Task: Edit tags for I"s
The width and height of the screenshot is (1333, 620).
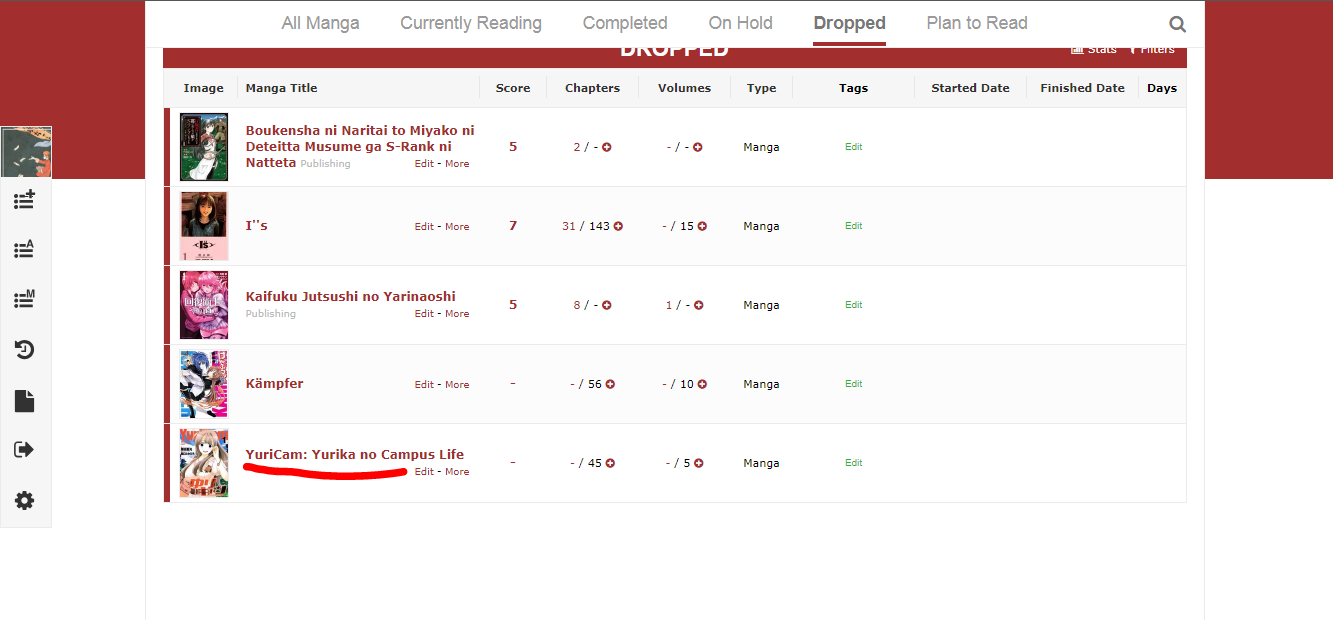Action: click(853, 226)
